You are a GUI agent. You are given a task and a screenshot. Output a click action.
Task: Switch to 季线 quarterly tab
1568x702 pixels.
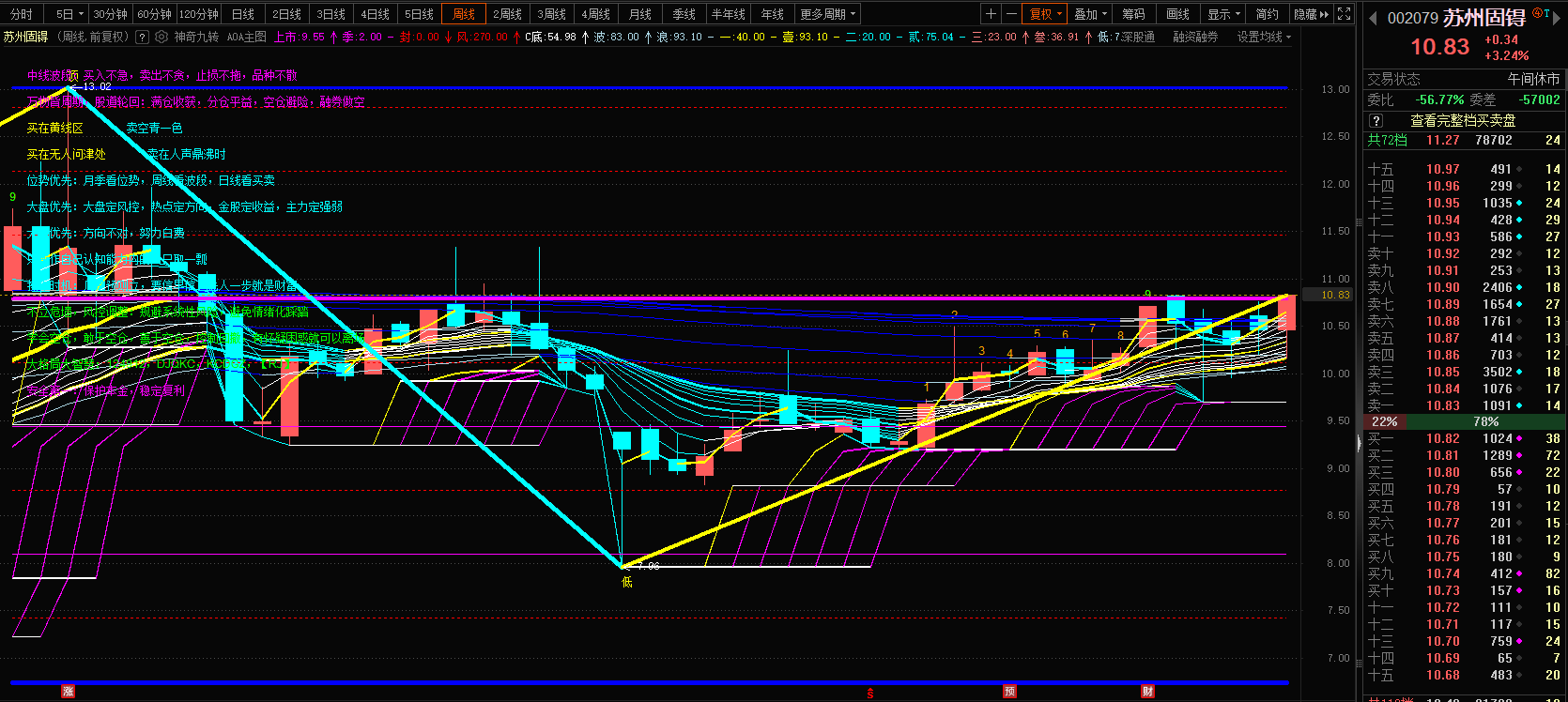click(684, 14)
